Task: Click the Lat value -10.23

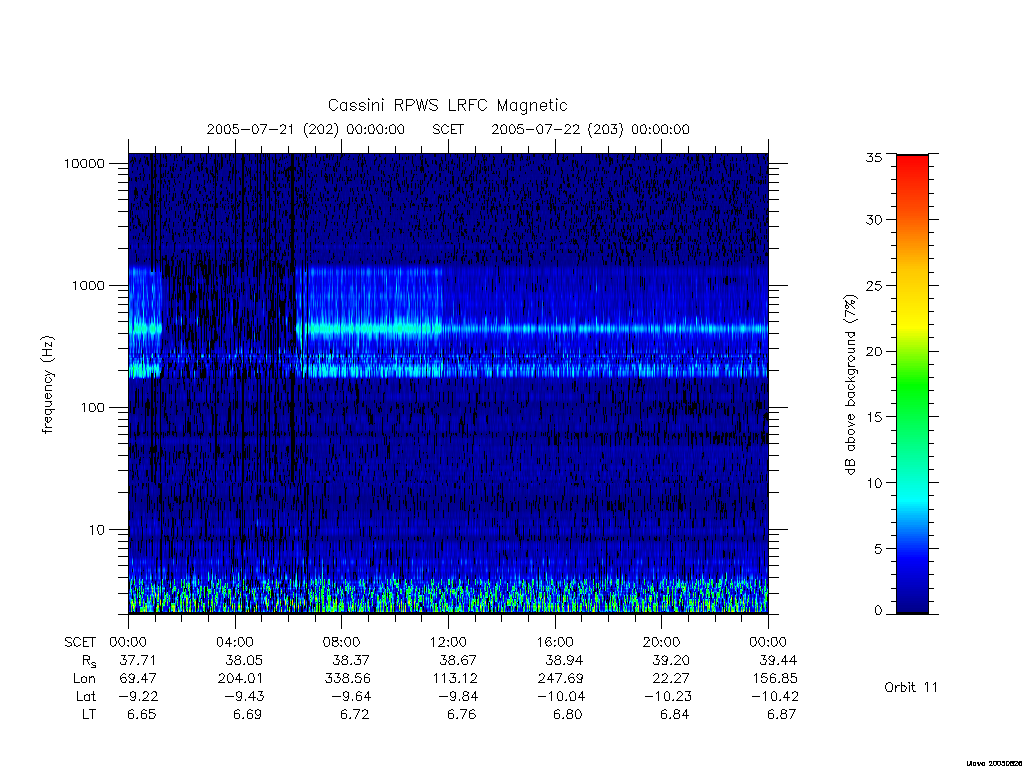Action: pos(667,697)
